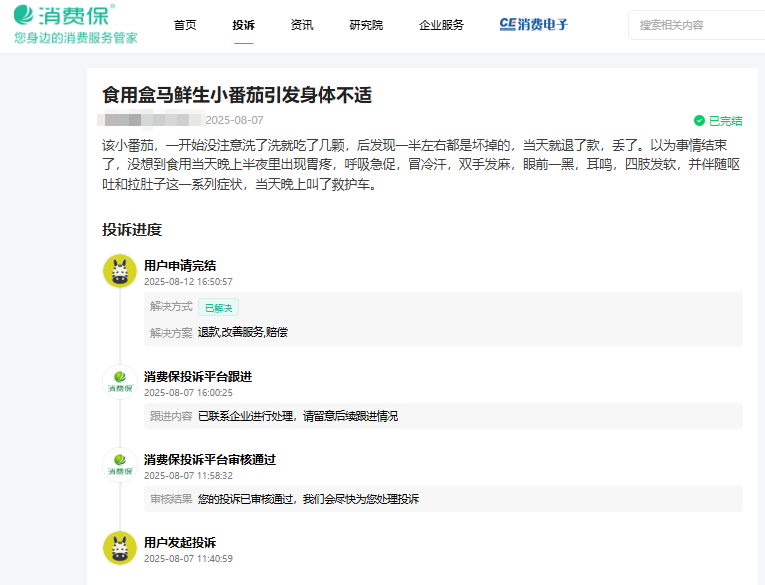Click the timestamp 2025-08-07 11:40:59
The image size is (765, 585).
coord(188,559)
